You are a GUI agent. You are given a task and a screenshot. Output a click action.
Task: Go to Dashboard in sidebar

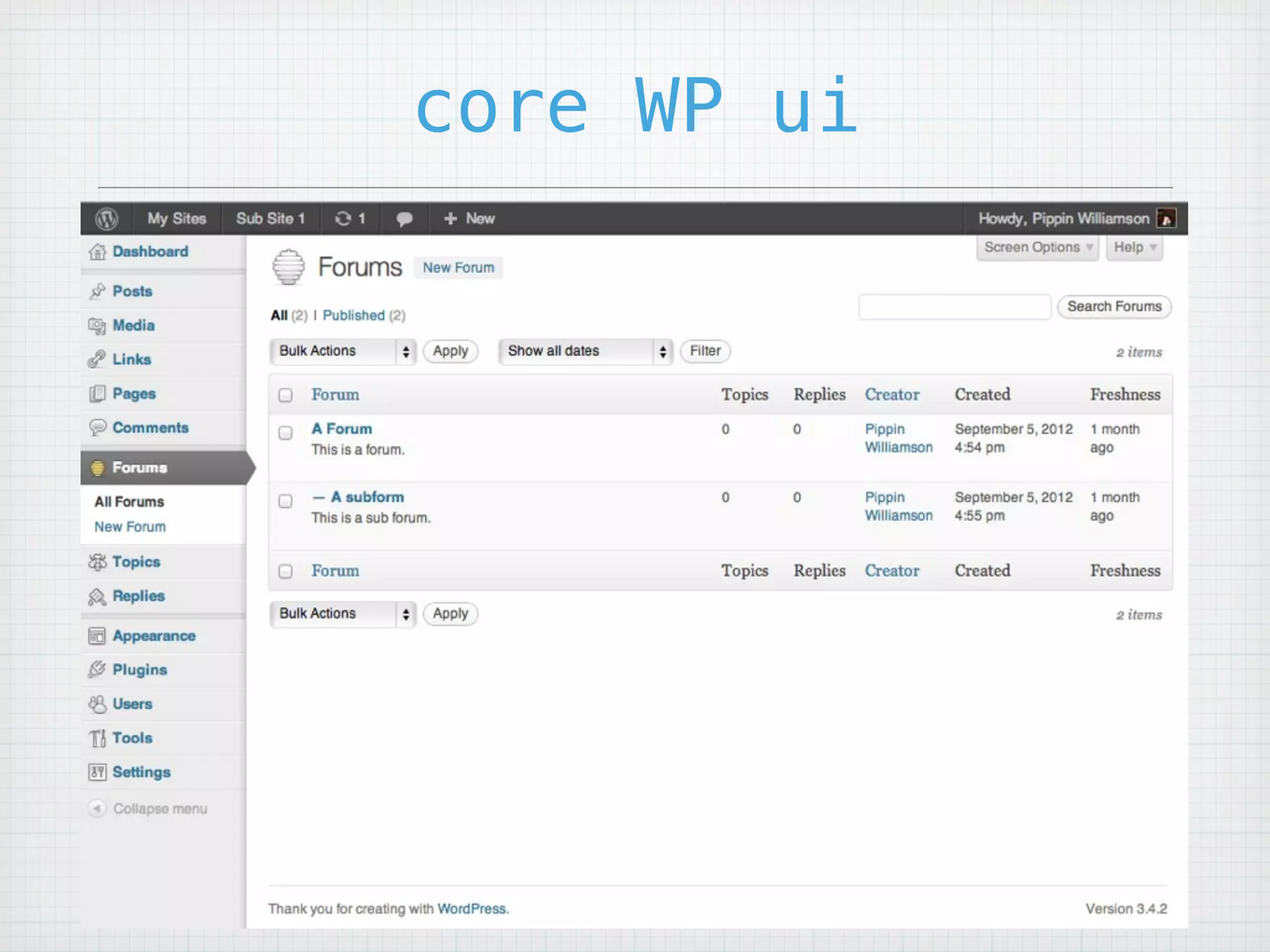(151, 252)
